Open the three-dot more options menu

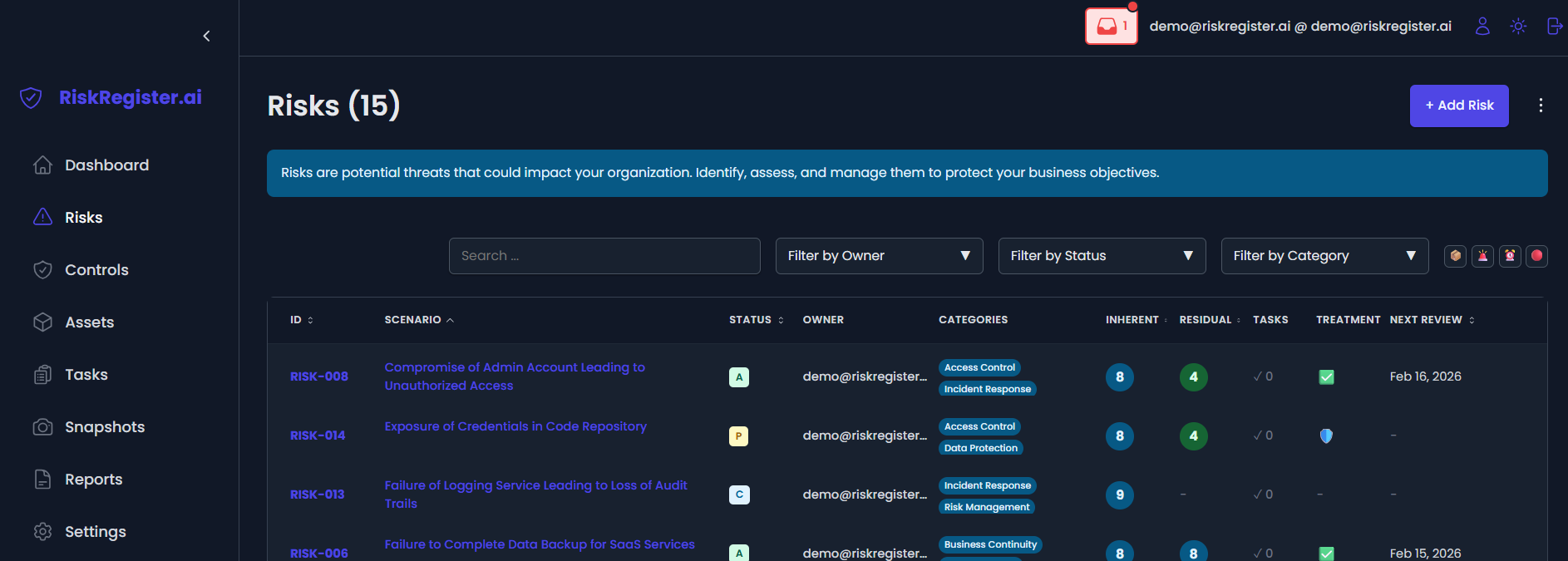point(1541,106)
